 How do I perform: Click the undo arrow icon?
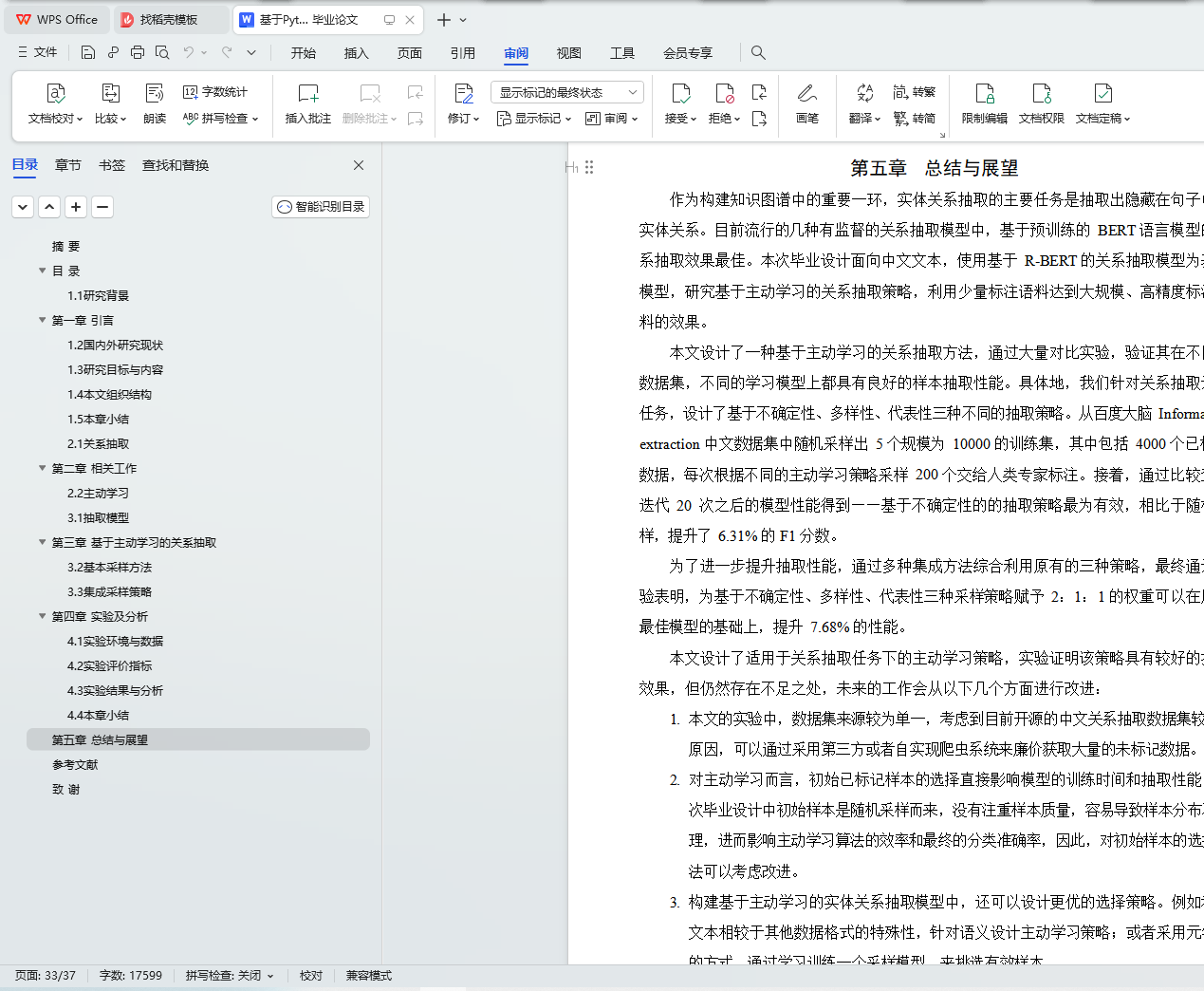[x=189, y=52]
